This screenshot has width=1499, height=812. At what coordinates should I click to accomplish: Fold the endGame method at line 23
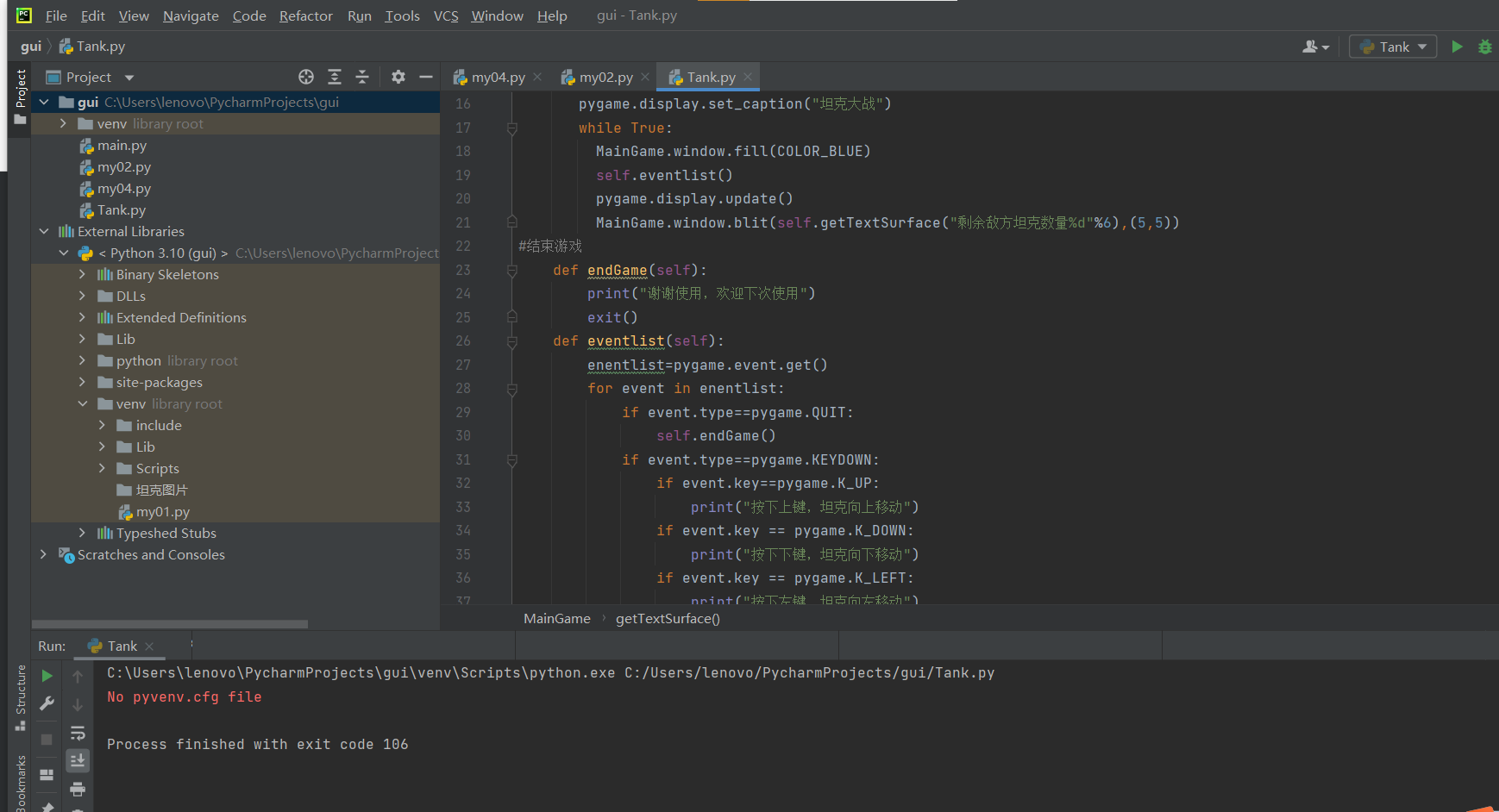(512, 270)
